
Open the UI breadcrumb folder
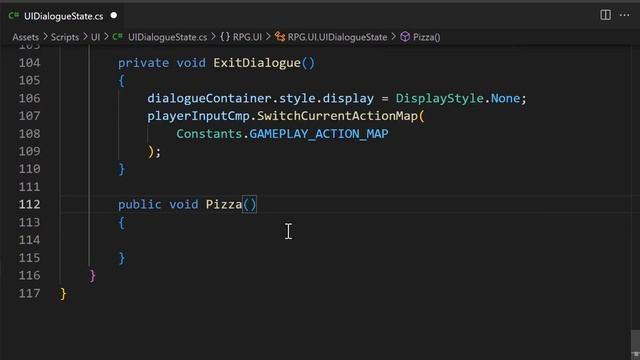(x=95, y=37)
